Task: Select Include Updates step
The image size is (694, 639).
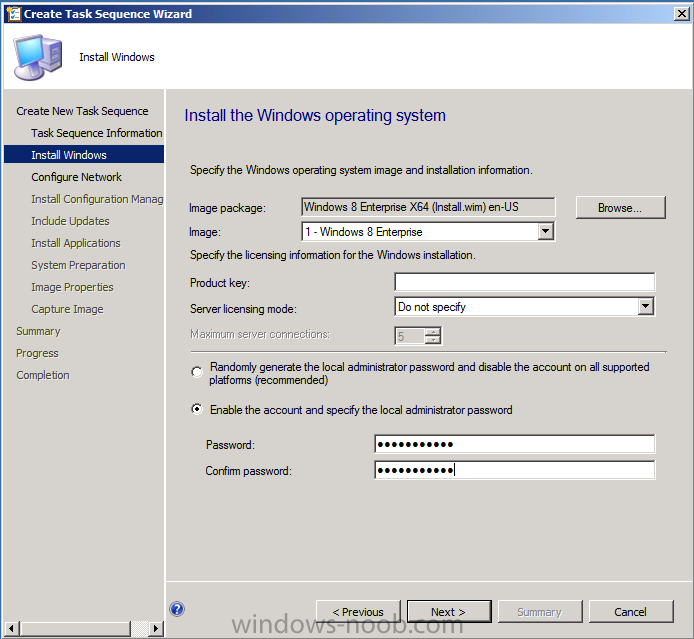Action: click(x=70, y=221)
